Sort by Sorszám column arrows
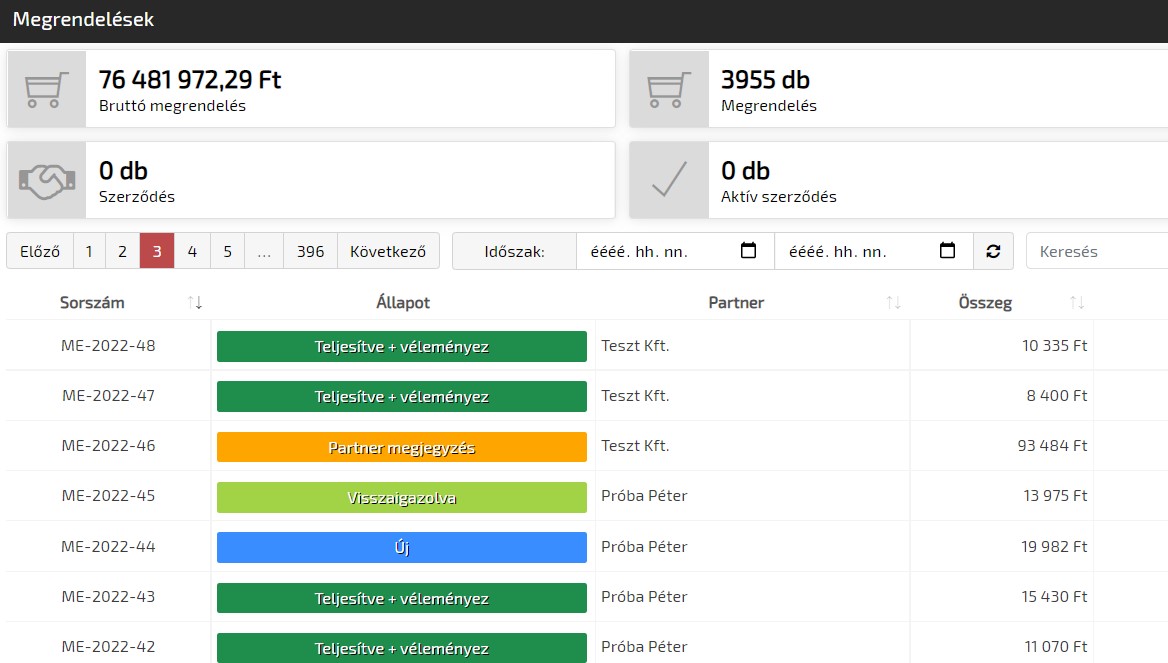 (195, 303)
